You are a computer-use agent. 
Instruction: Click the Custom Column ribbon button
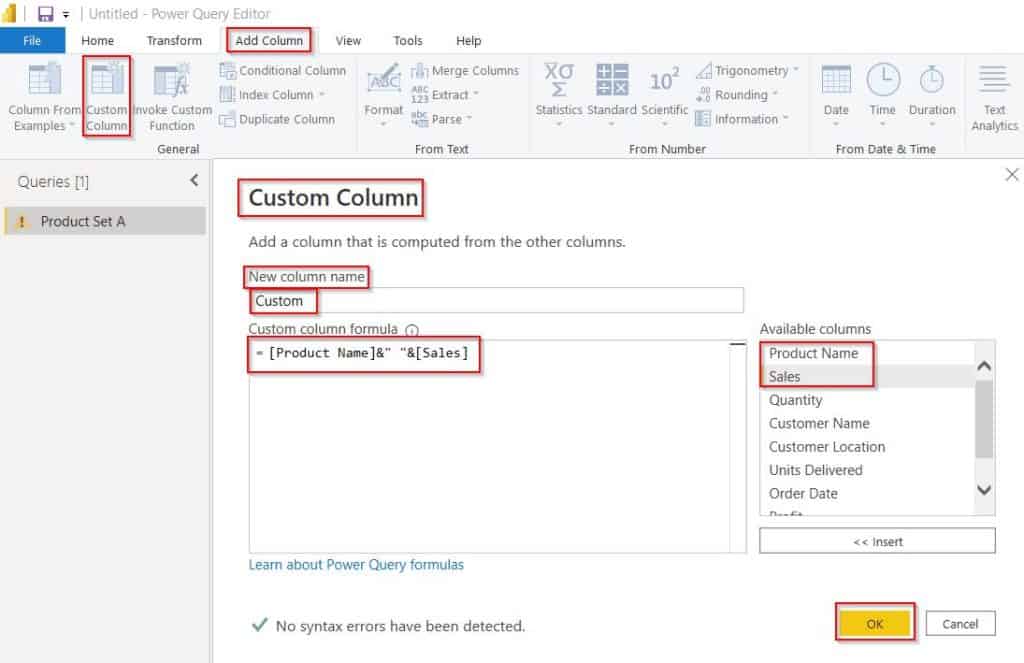pyautogui.click(x=107, y=96)
